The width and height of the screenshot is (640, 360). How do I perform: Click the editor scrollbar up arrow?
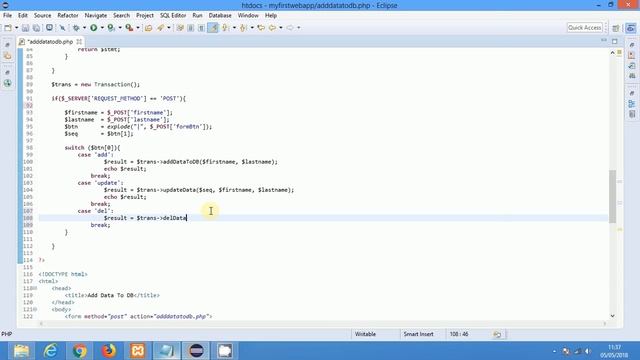[612, 52]
